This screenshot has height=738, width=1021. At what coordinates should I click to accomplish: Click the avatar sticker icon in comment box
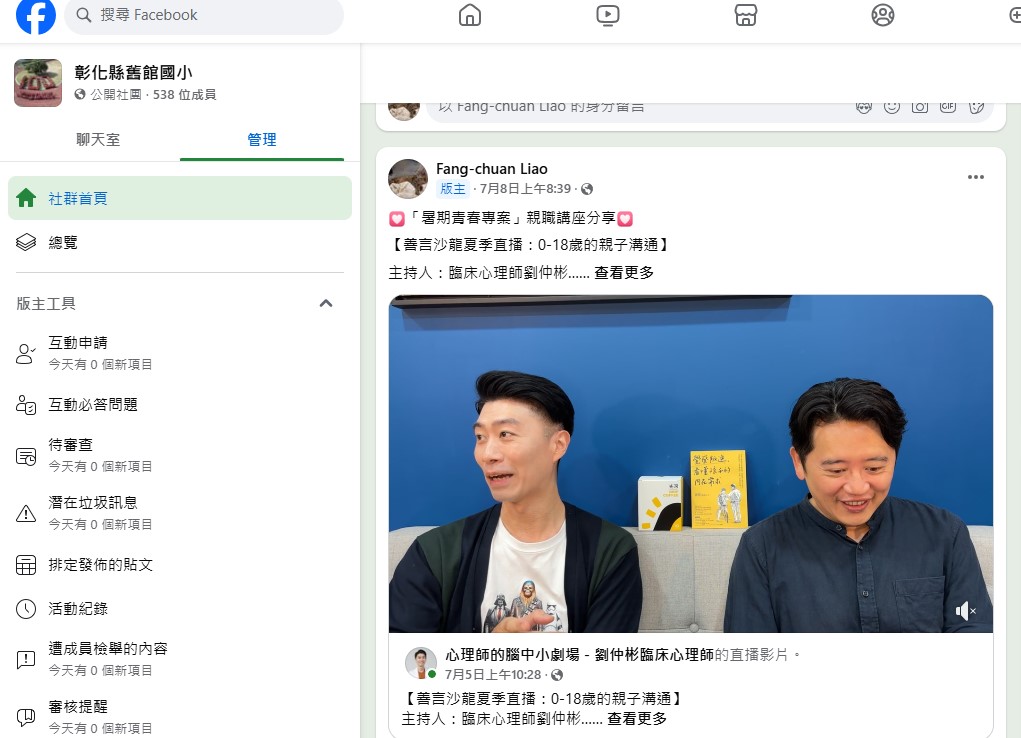tap(863, 107)
